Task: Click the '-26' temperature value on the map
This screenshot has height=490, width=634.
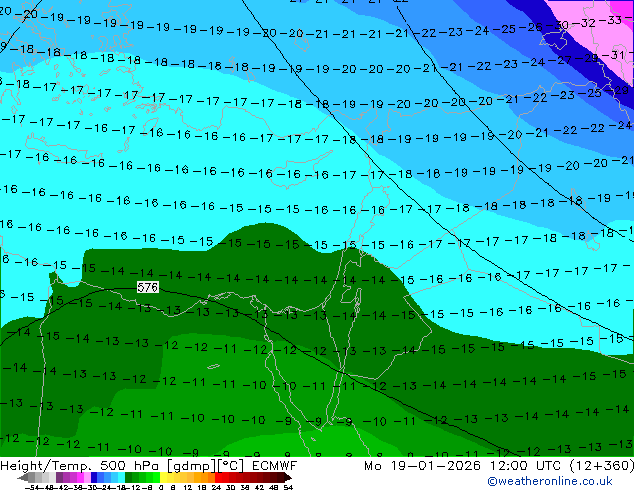Action: point(530,27)
